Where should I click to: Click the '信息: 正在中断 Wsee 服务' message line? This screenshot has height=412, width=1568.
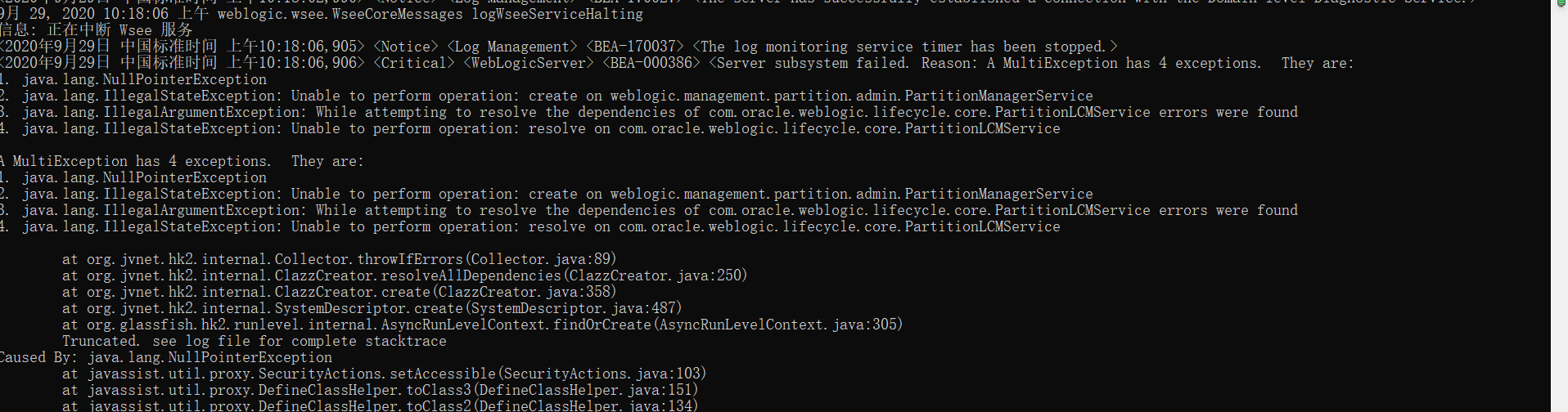coord(97,30)
